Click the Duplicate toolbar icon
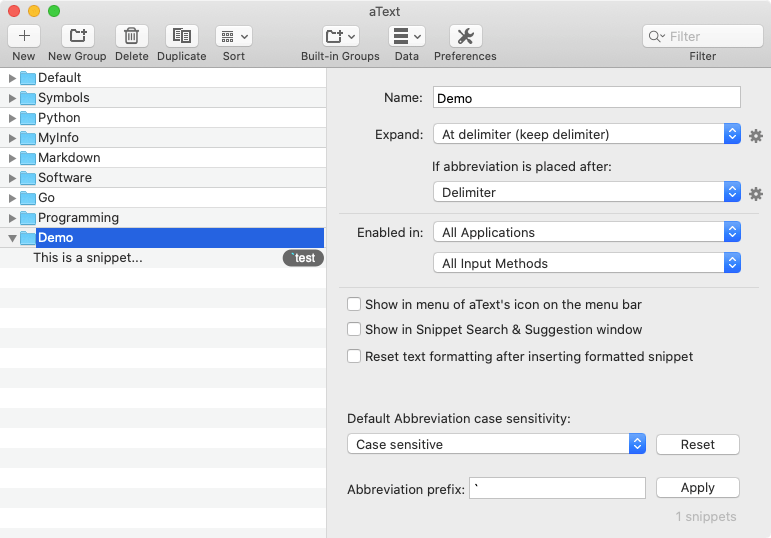 tap(181, 36)
